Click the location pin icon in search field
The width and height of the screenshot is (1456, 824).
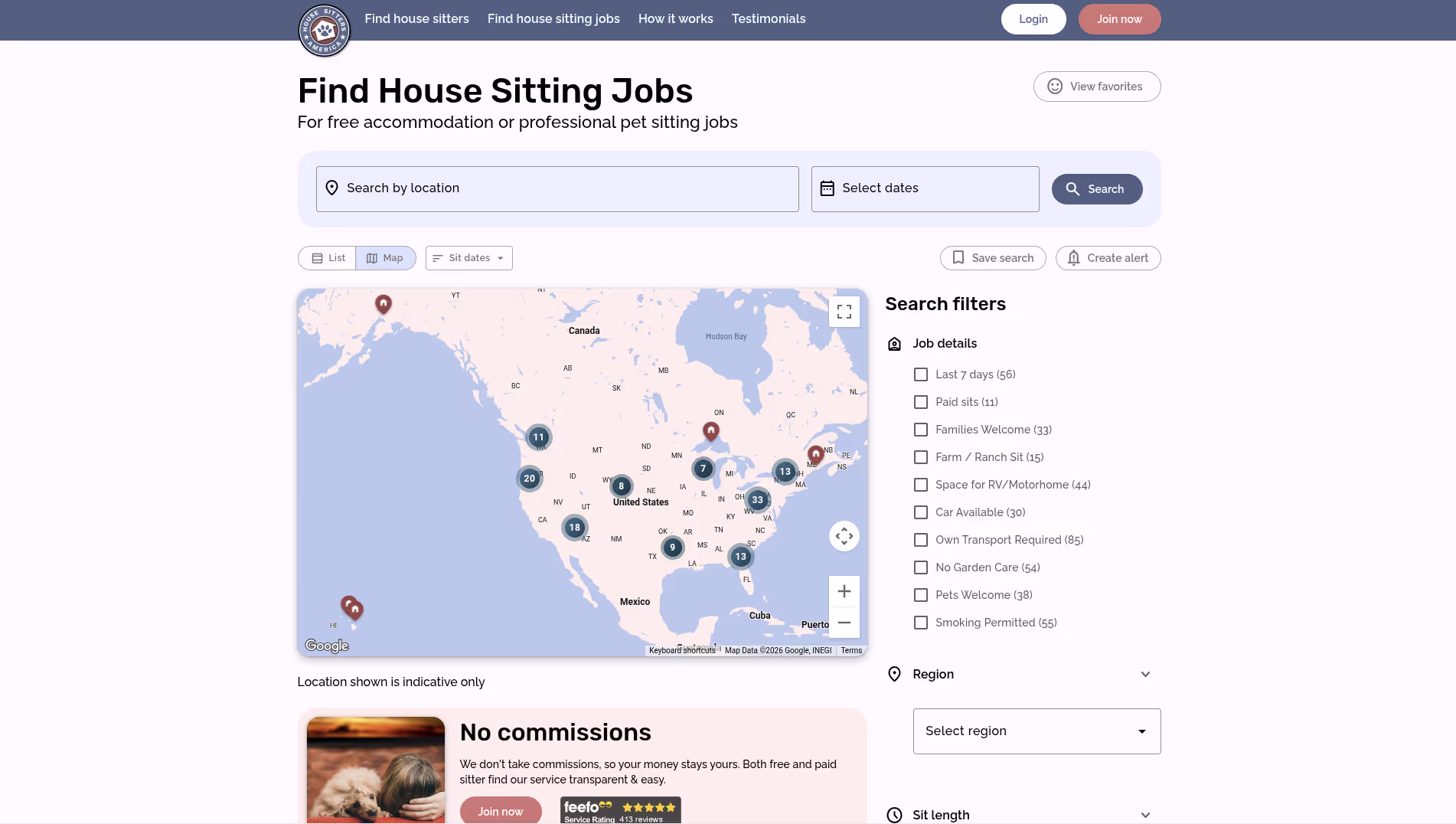point(331,188)
